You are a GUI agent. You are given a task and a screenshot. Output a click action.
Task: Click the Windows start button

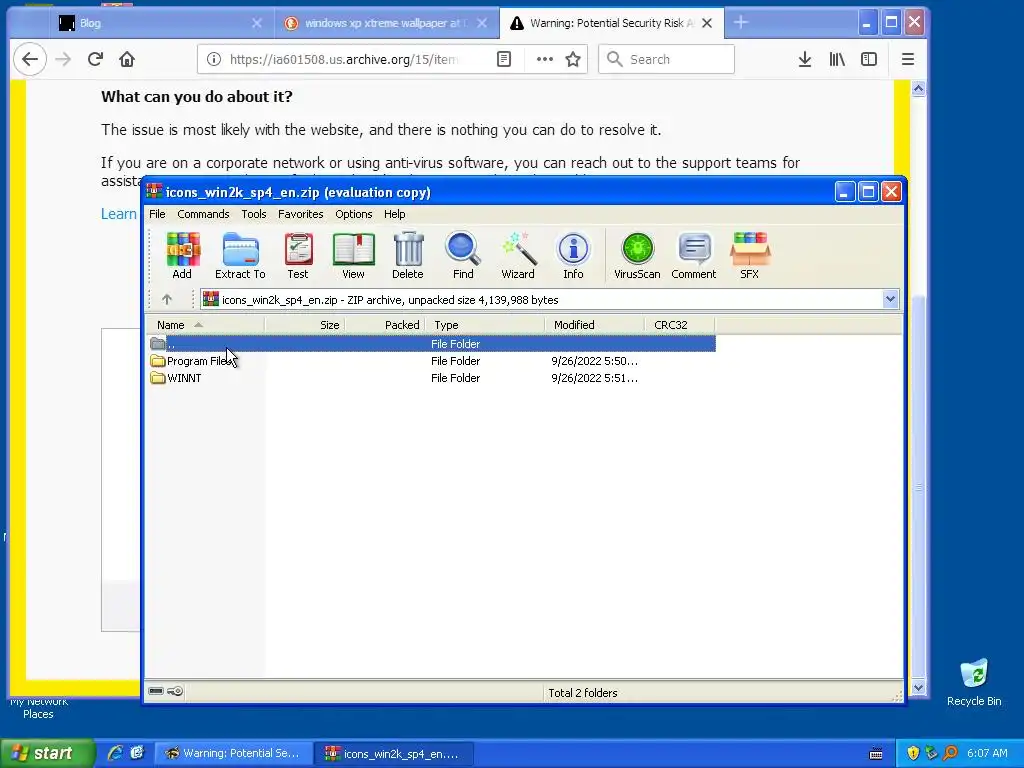46,754
